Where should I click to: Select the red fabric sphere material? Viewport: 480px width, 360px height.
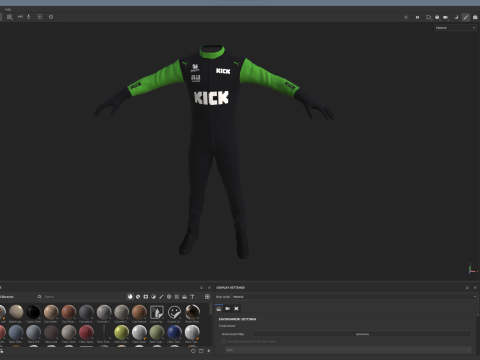(86, 332)
